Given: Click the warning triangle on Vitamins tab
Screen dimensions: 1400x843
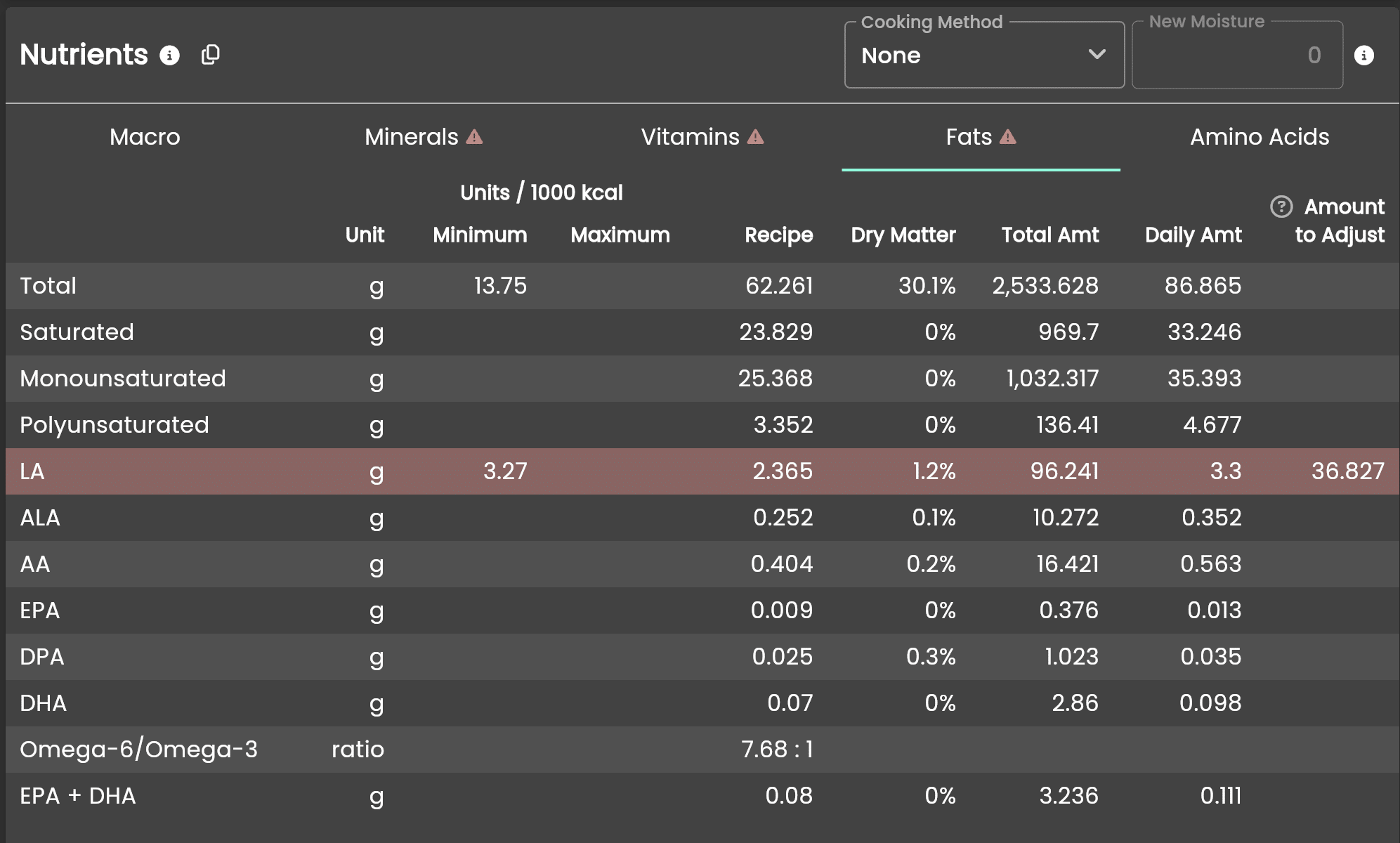Looking at the screenshot, I should 756,137.
